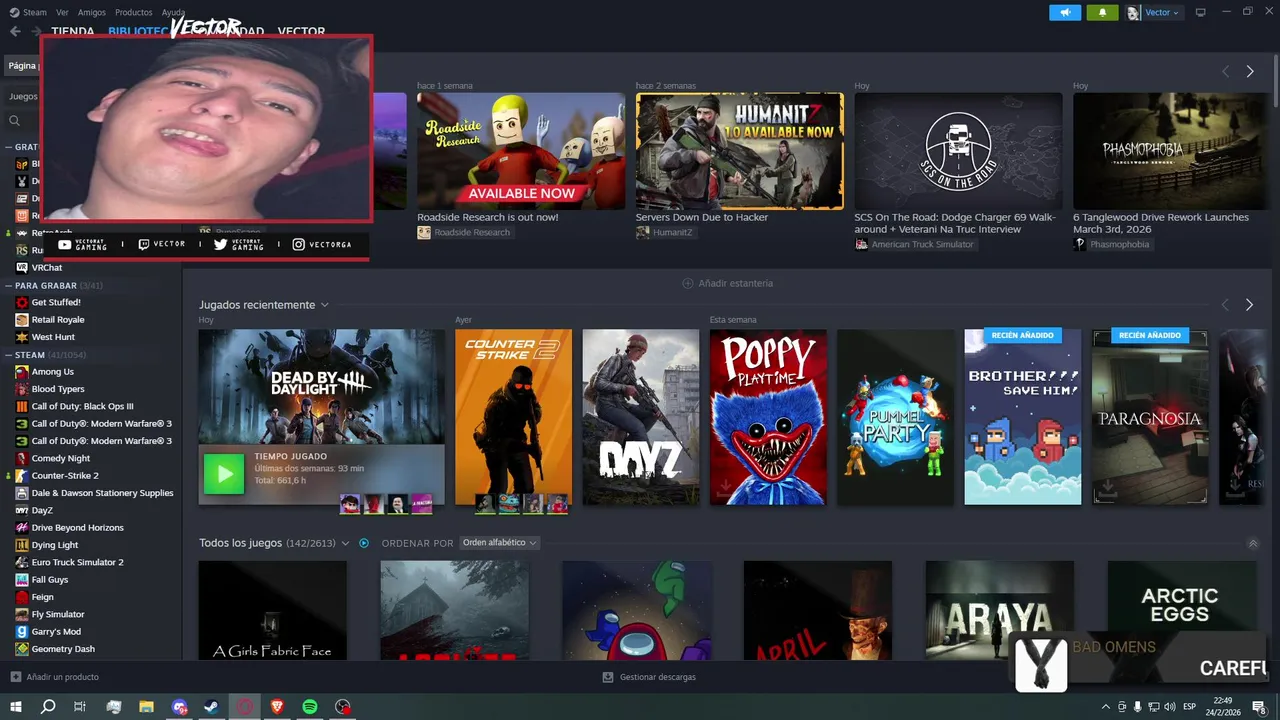Open Spotify from the taskbar

click(x=310, y=707)
